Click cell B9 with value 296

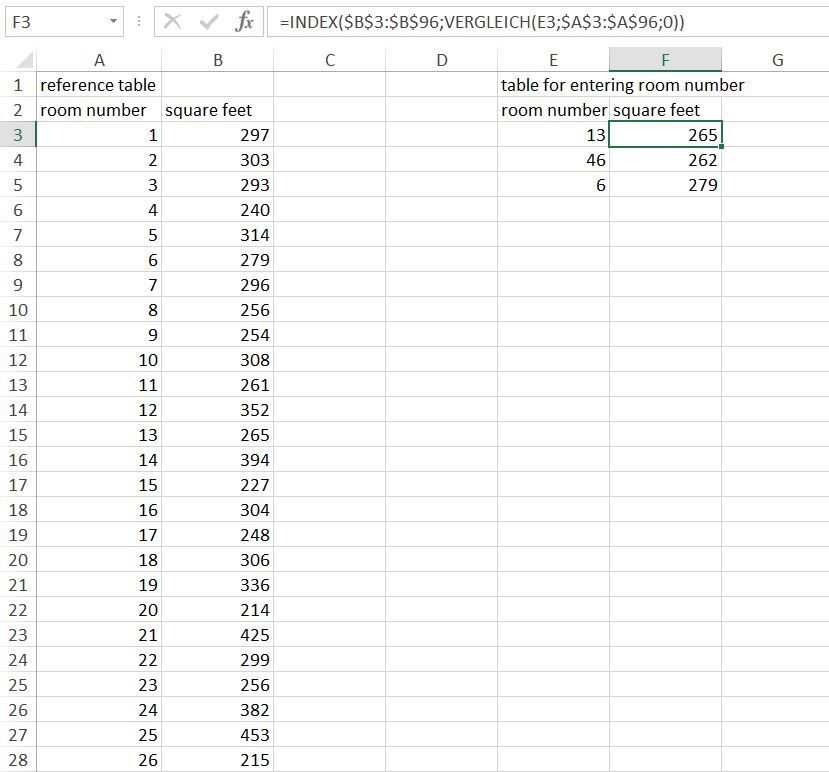(217, 285)
